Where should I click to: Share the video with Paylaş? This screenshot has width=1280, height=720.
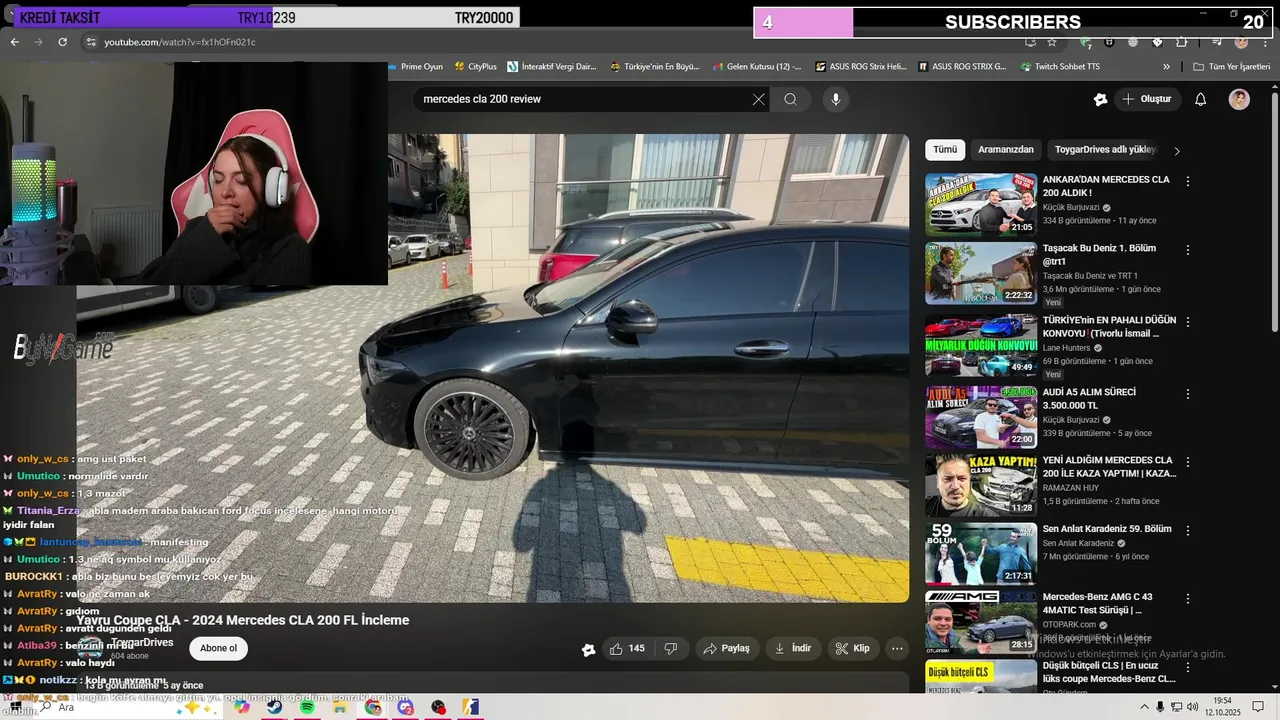[x=727, y=648]
